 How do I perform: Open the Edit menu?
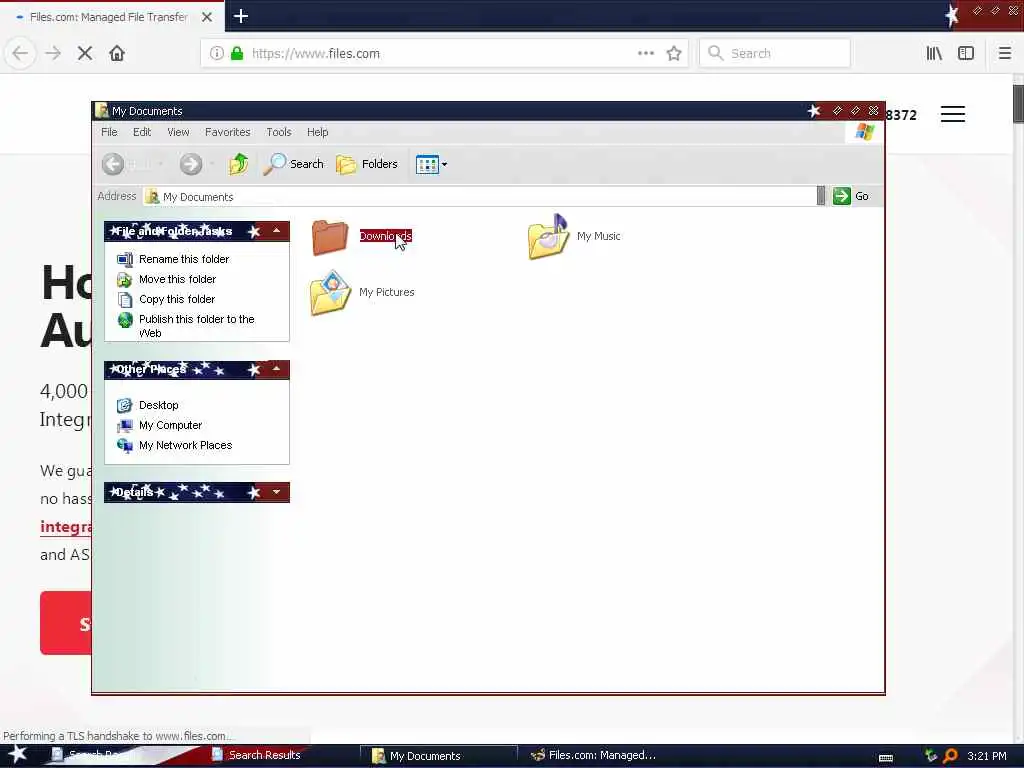[142, 132]
